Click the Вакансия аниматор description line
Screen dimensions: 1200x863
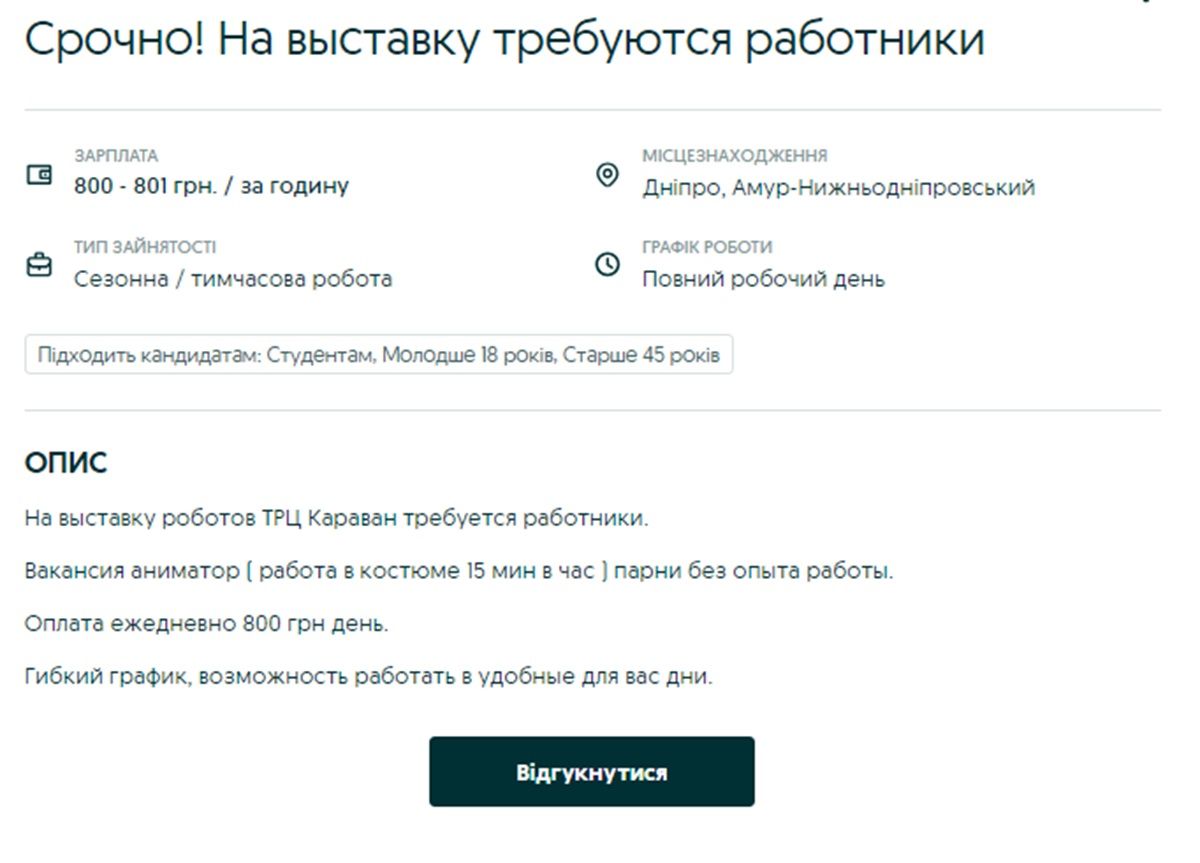pos(458,572)
